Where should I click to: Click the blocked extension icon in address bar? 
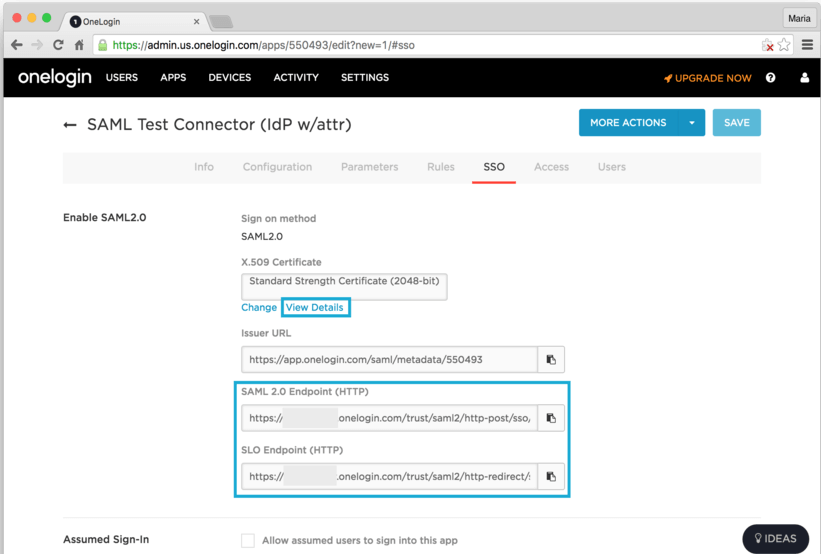point(768,45)
